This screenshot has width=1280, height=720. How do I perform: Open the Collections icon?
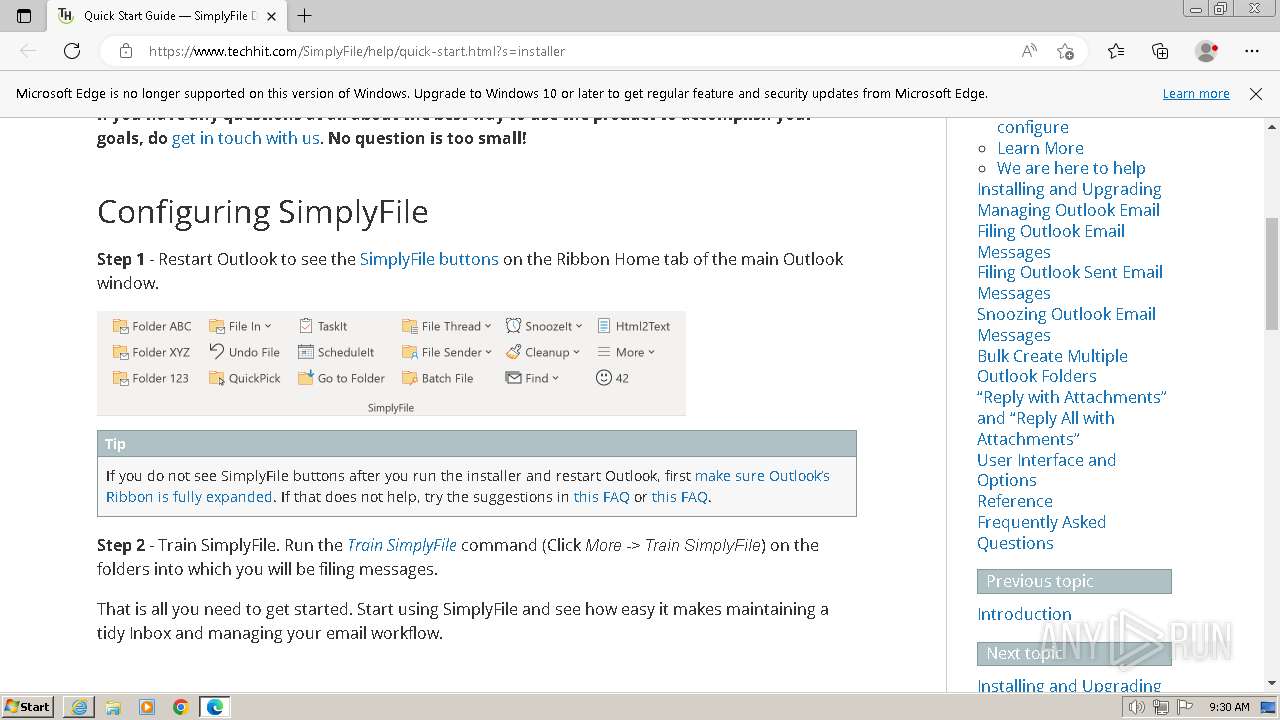click(x=1160, y=51)
